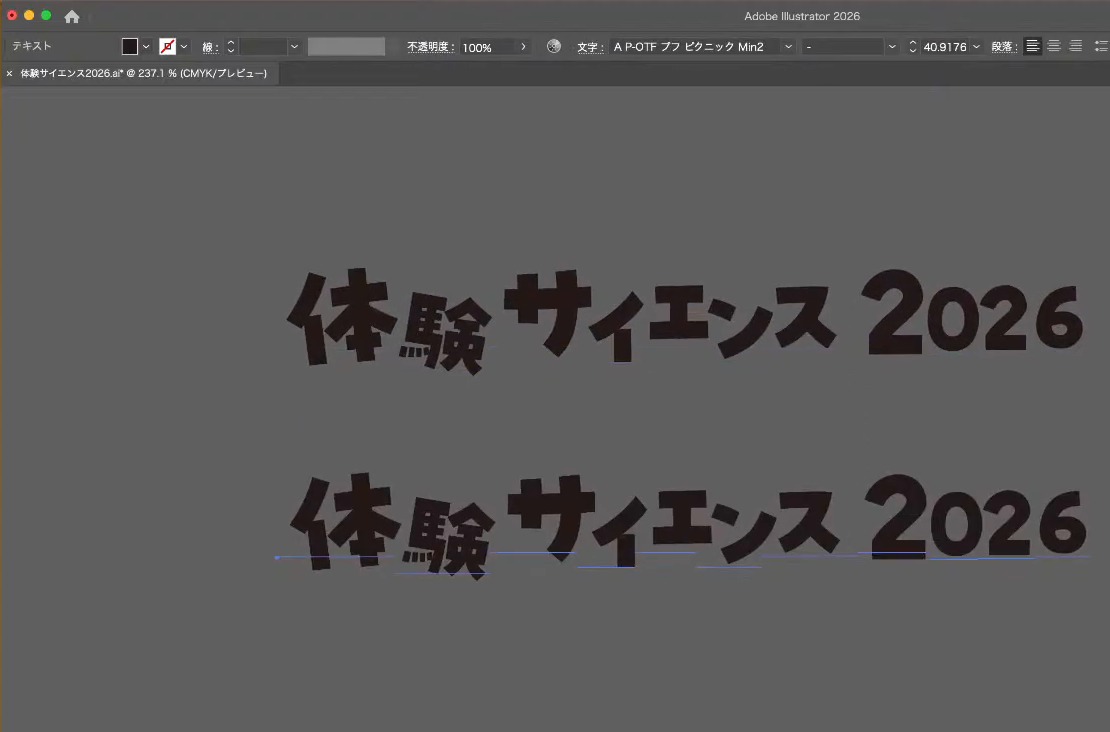The image size is (1110, 732).
Task: Expand the opacity slider arrow
Action: click(x=524, y=47)
